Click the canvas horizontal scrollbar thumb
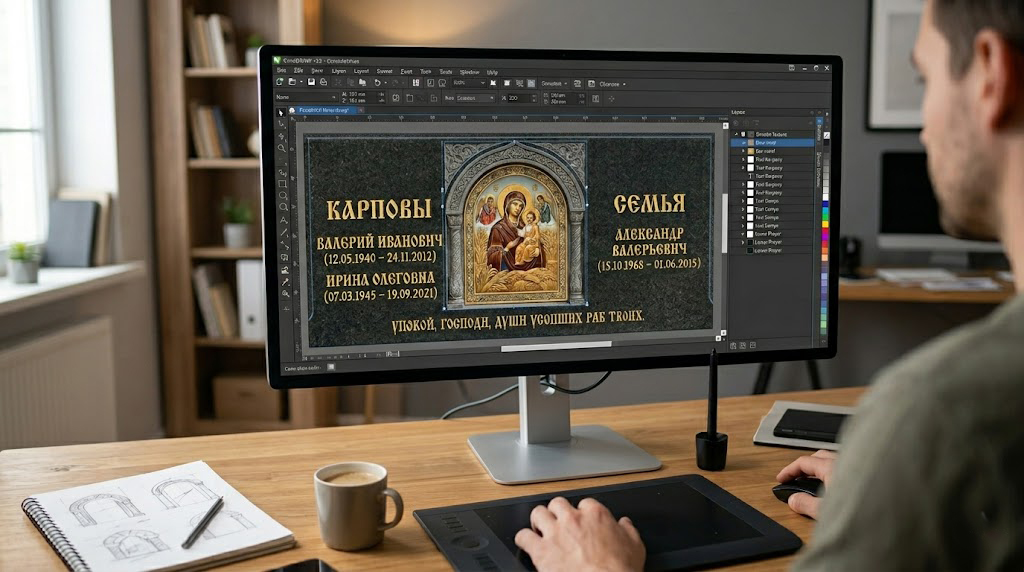Image resolution: width=1024 pixels, height=572 pixels. (556, 347)
